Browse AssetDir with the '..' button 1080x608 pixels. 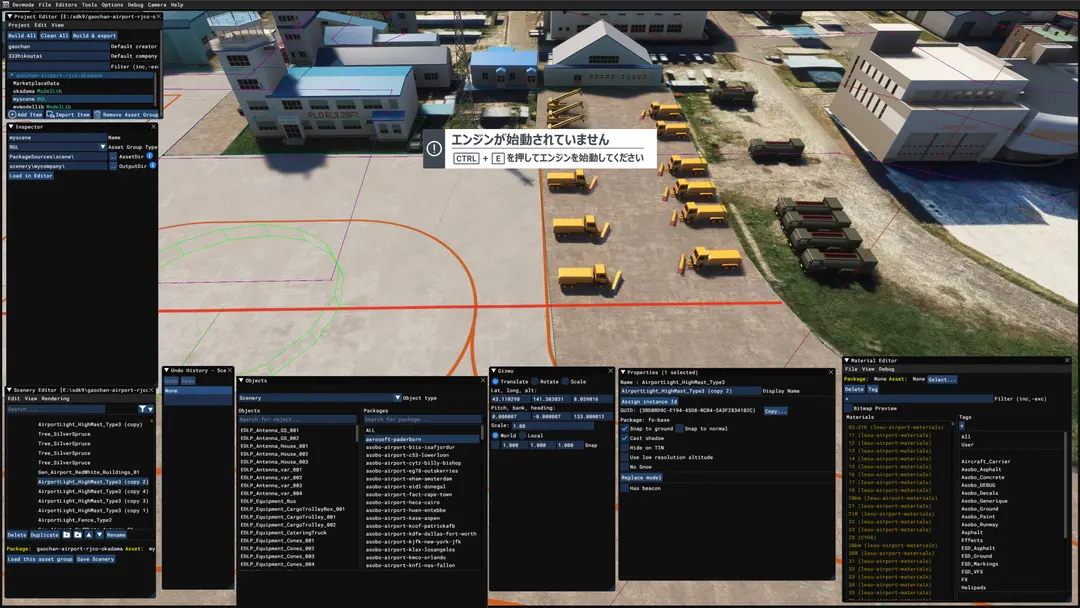113,156
